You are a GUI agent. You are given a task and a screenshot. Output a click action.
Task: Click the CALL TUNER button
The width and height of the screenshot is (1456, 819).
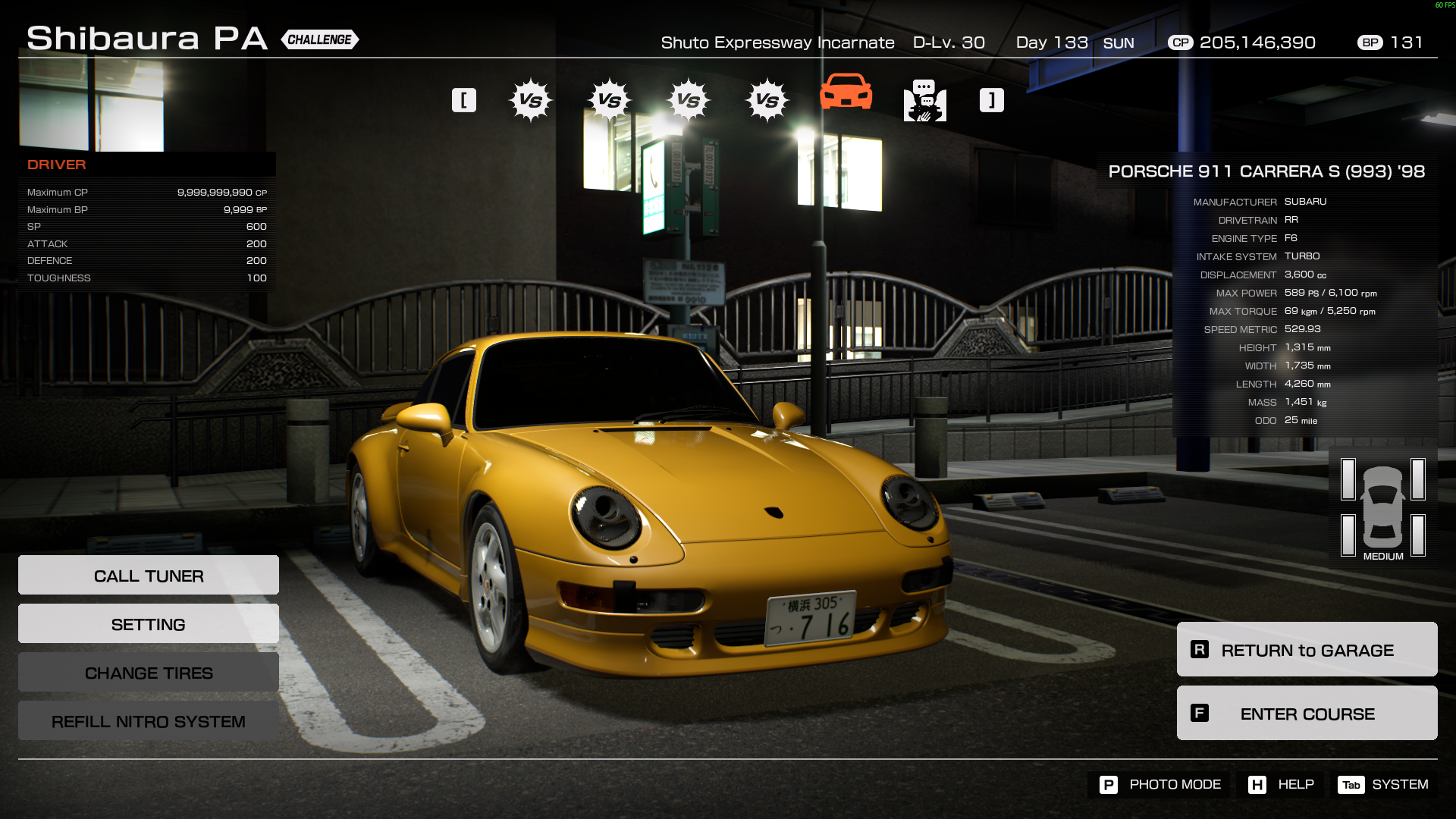click(149, 576)
